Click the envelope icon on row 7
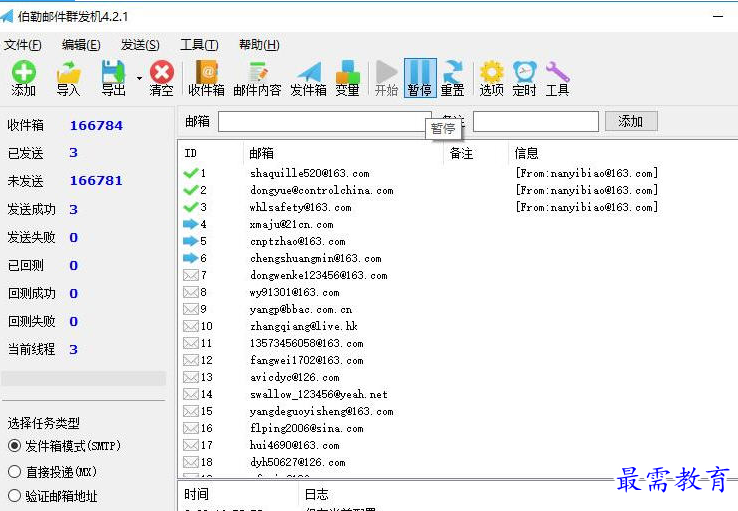738x511 pixels. coord(191,275)
